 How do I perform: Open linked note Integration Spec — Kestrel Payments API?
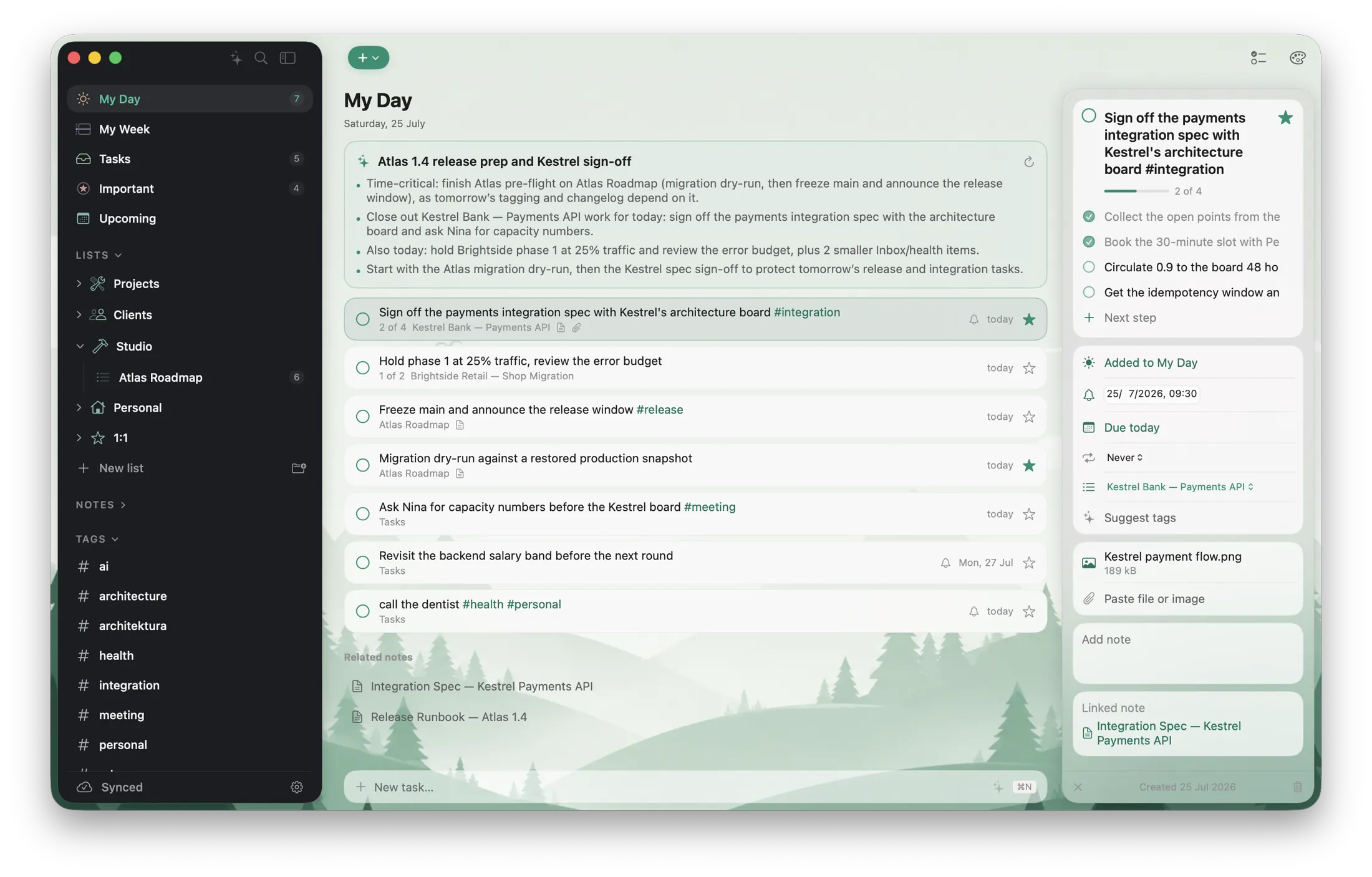point(1168,734)
